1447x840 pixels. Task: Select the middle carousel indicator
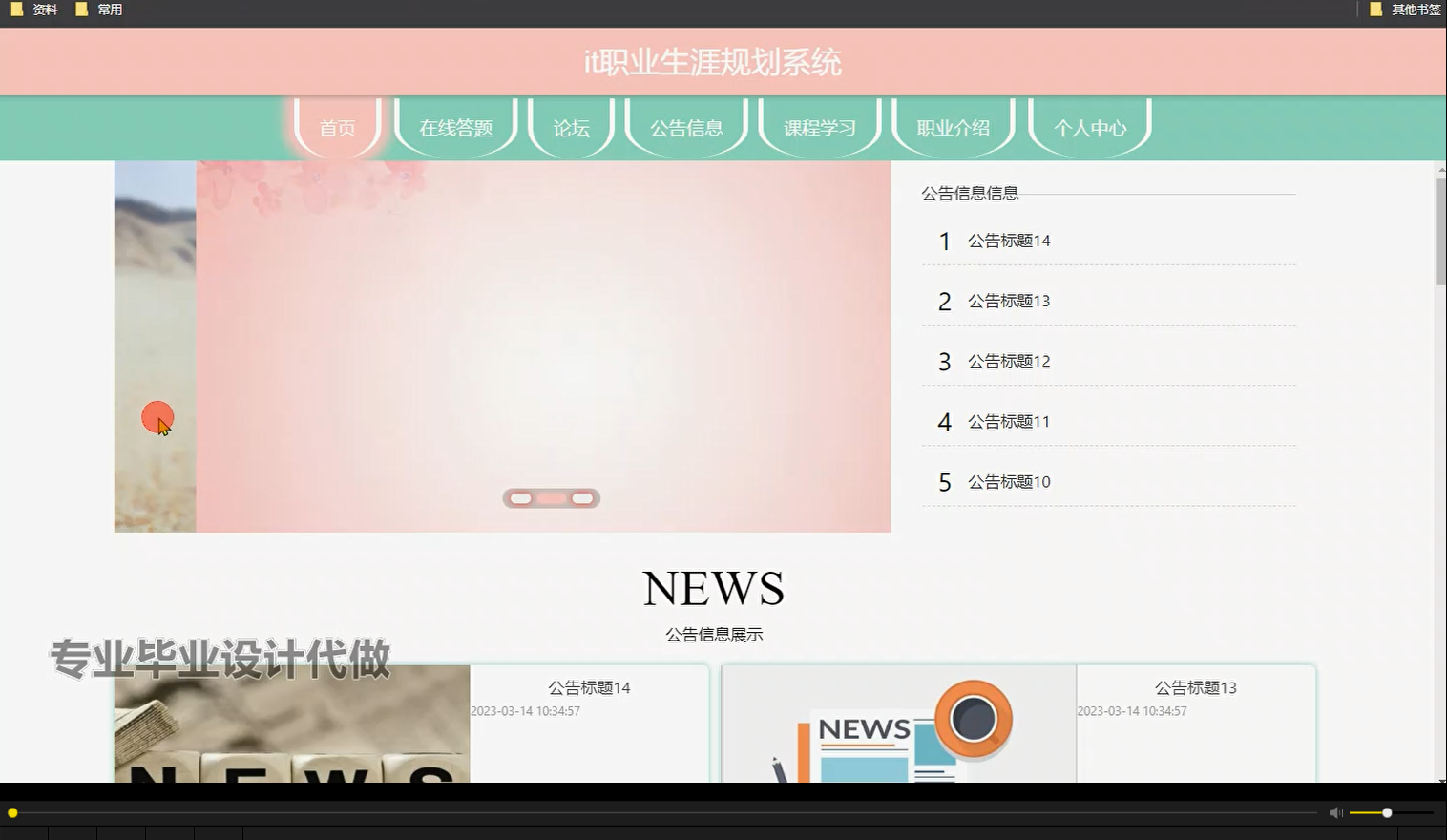pyautogui.click(x=552, y=497)
